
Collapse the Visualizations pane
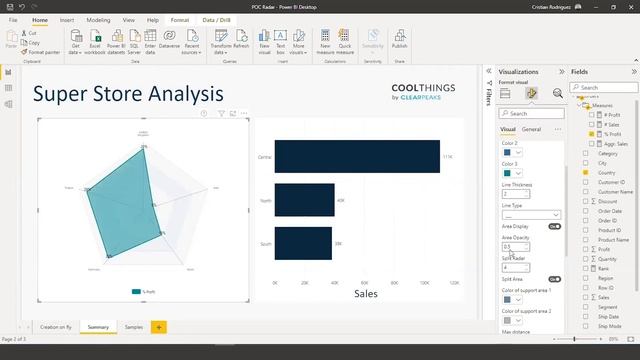pyautogui.click(x=562, y=71)
